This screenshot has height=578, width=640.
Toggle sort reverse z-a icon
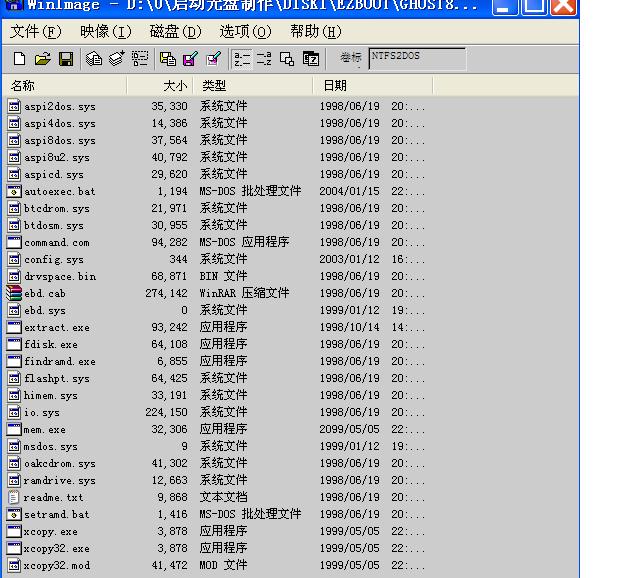(264, 59)
